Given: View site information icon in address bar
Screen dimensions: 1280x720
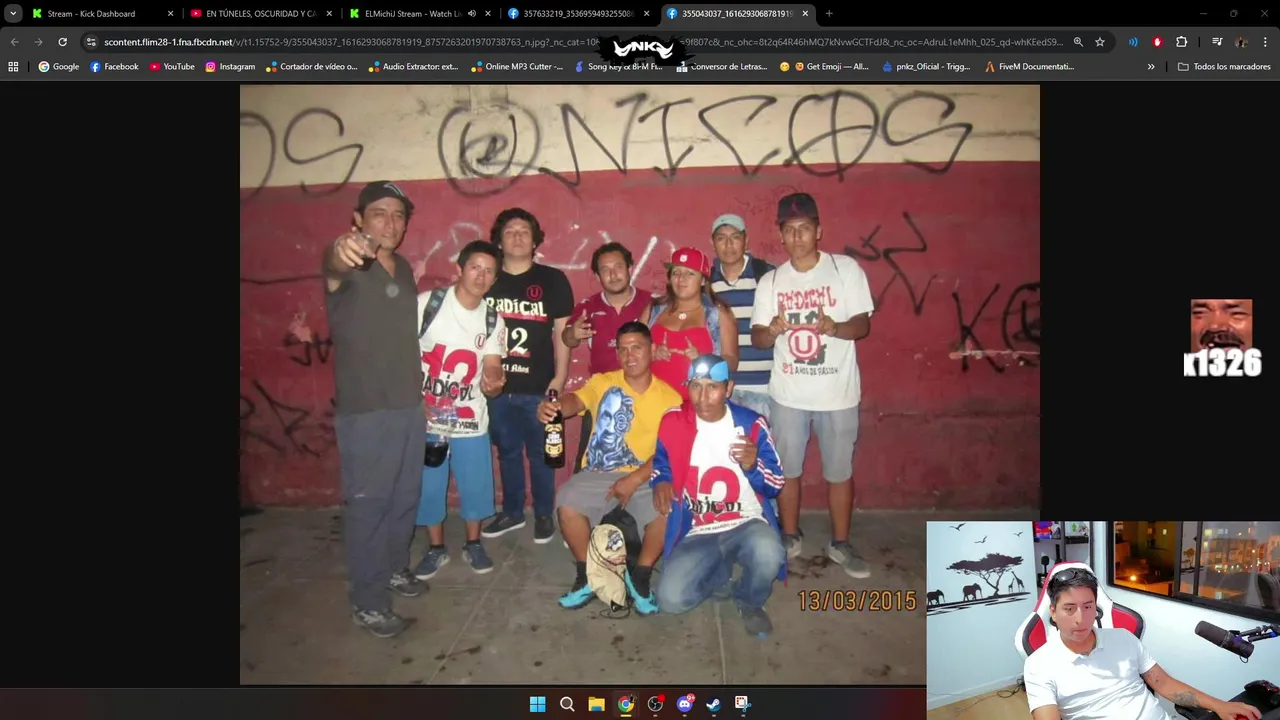Looking at the screenshot, I should tap(91, 42).
